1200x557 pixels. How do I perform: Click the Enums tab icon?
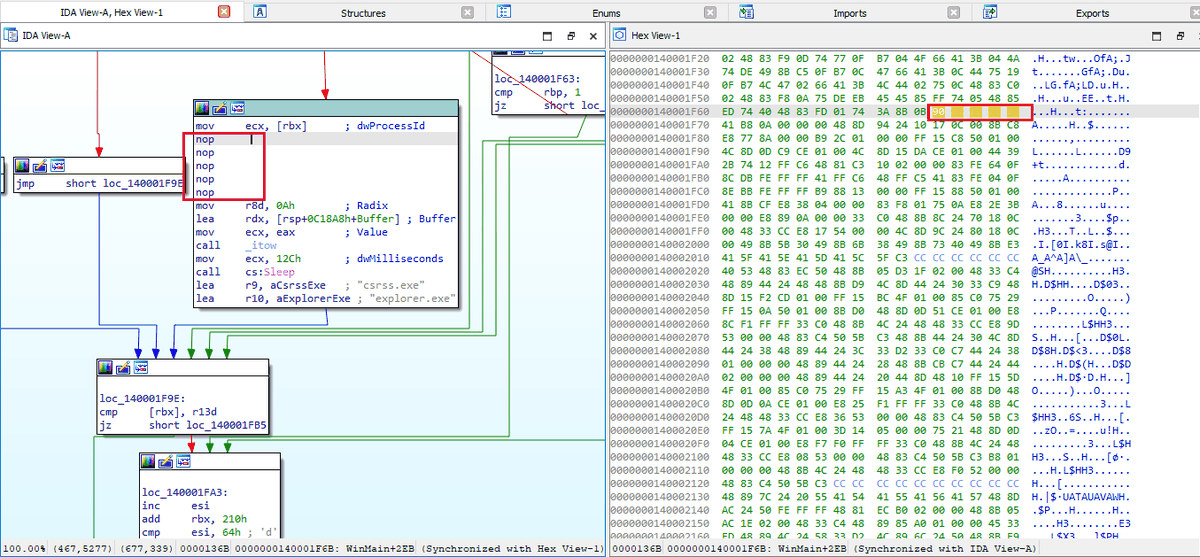pos(505,12)
